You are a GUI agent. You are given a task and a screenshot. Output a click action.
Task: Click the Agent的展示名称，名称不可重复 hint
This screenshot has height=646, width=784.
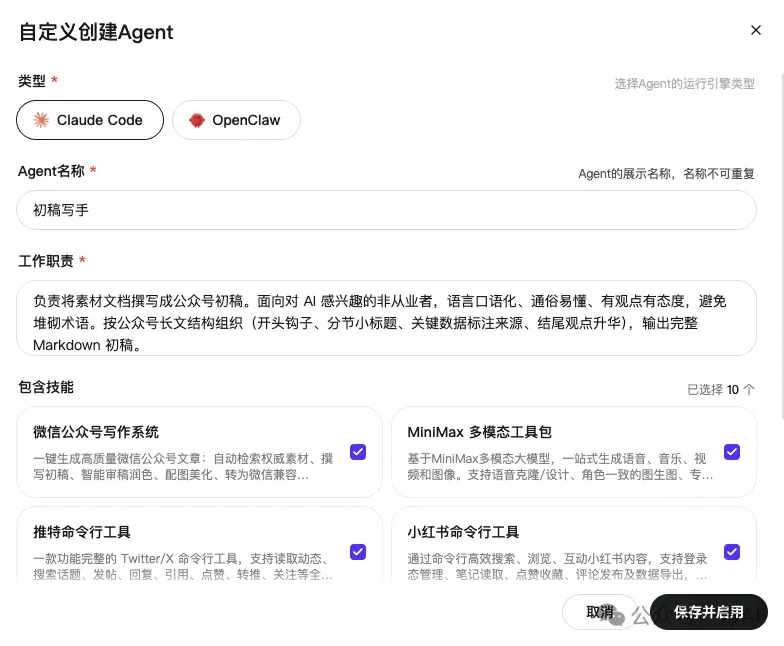(x=666, y=174)
